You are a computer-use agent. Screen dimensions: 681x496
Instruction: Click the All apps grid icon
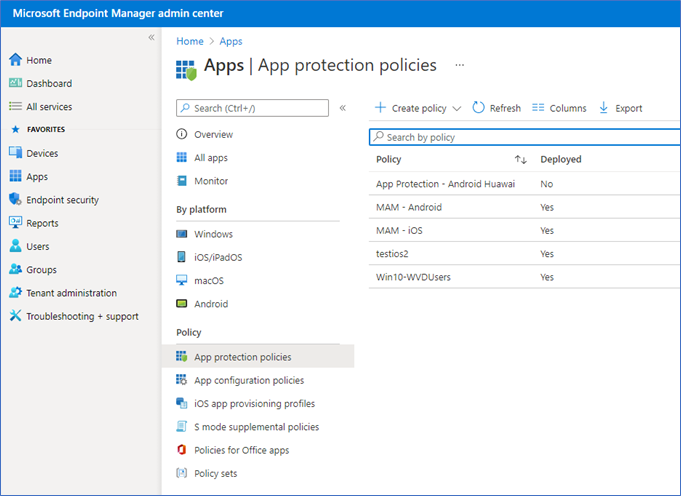tap(182, 157)
